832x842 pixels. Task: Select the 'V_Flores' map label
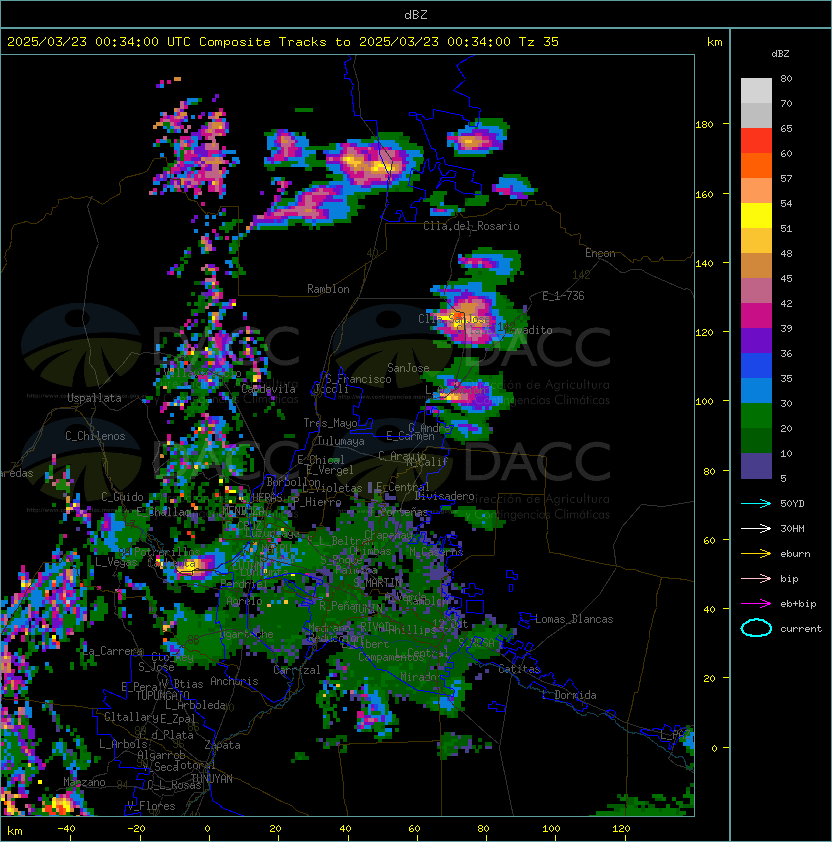pyautogui.click(x=151, y=806)
